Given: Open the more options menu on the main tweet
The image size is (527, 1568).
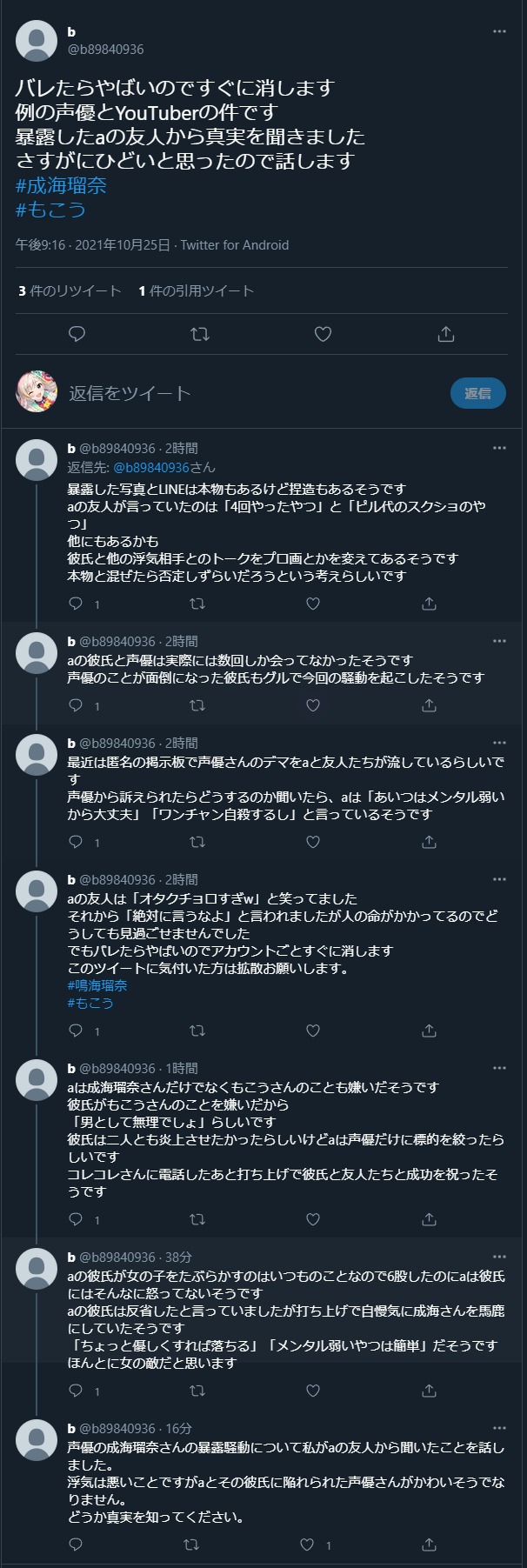Looking at the screenshot, I should pos(499,31).
